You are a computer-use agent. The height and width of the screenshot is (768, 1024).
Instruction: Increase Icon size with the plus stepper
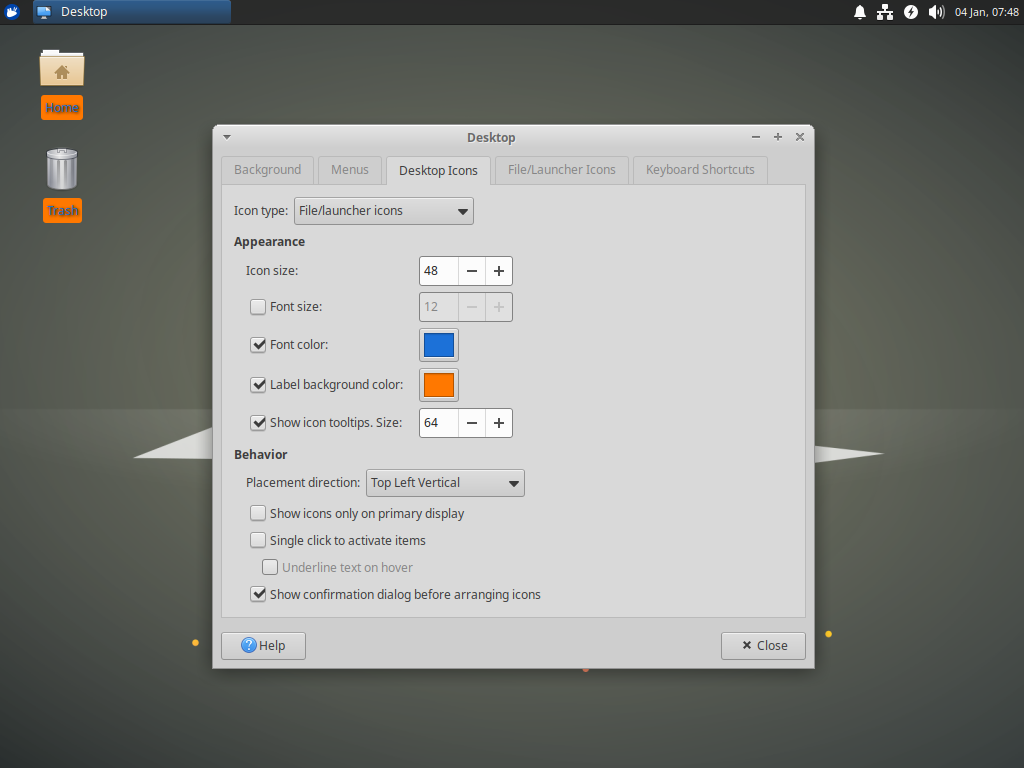click(x=498, y=270)
